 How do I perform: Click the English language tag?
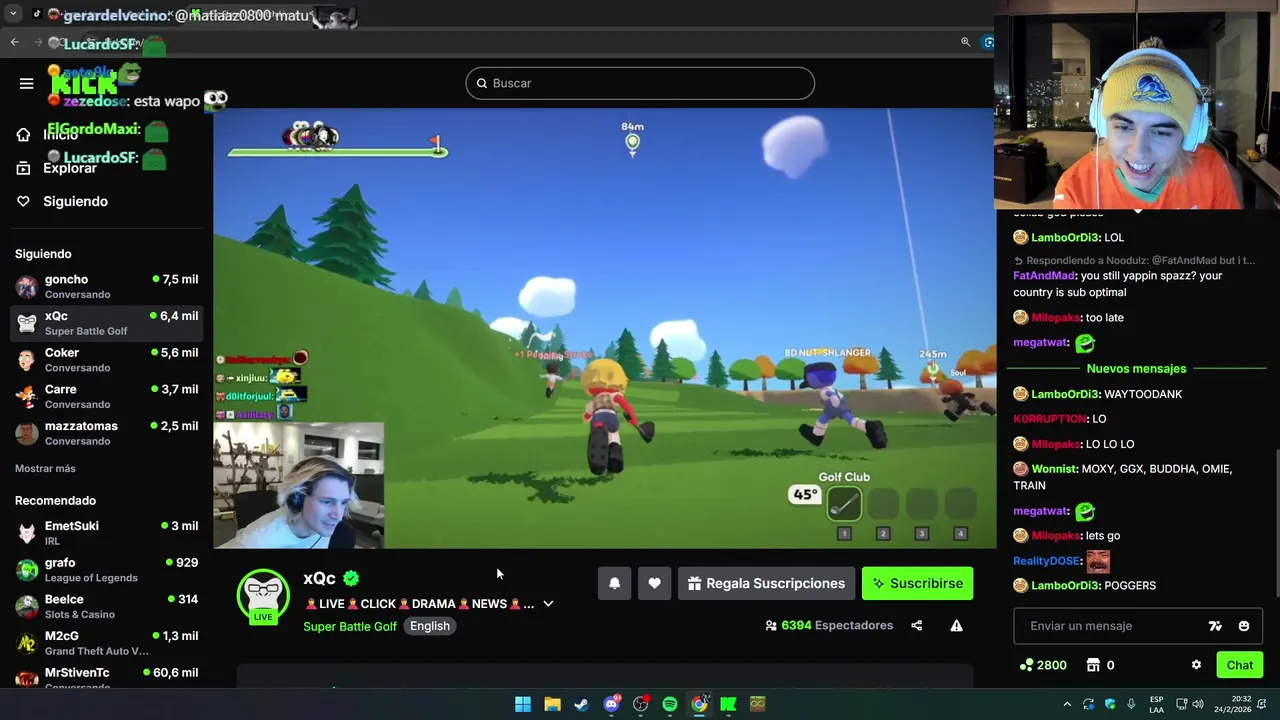(x=430, y=626)
